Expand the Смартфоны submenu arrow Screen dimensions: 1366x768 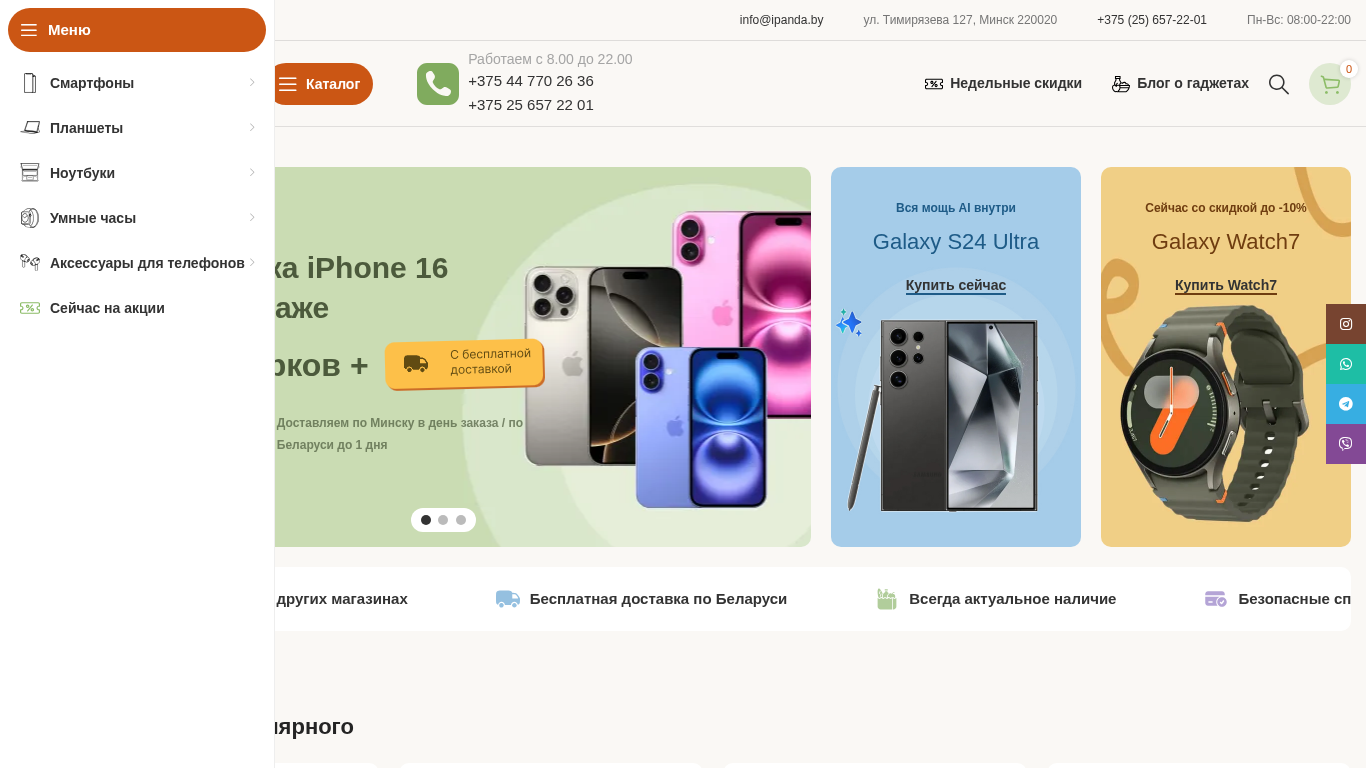click(252, 82)
